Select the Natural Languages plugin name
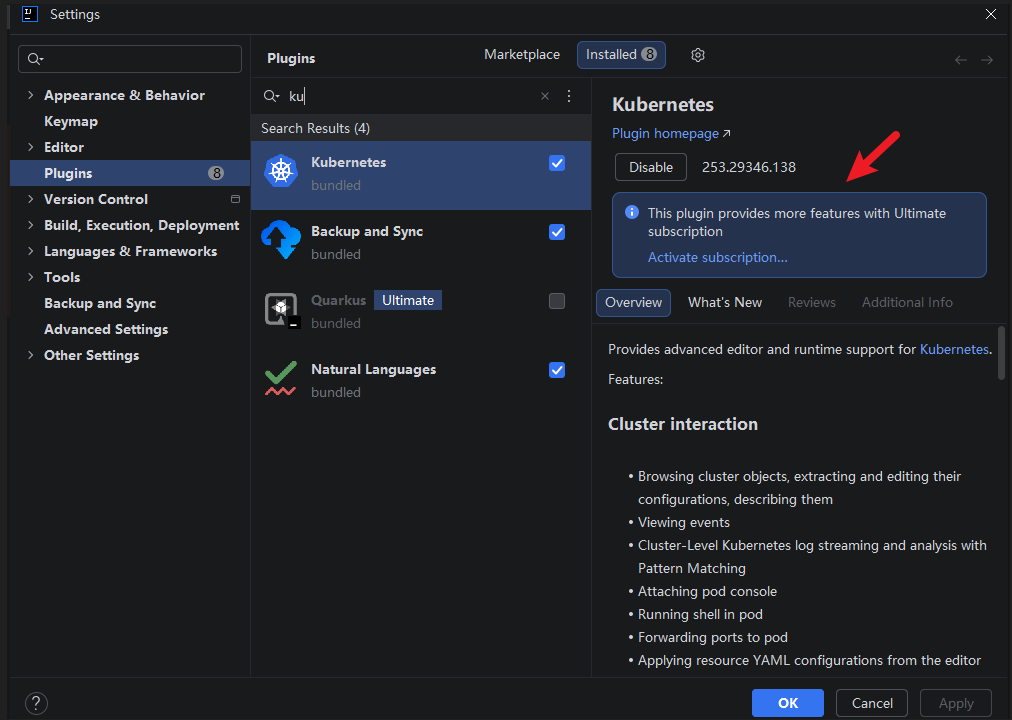 click(374, 370)
